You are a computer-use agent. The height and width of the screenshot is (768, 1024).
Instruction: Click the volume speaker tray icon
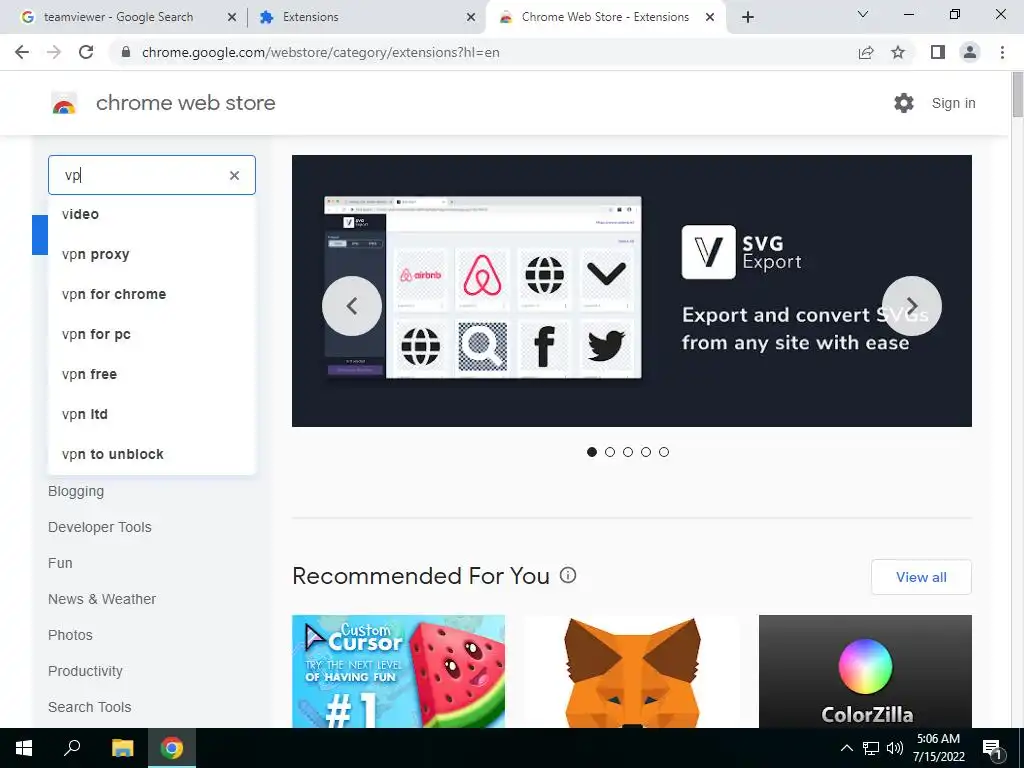(x=895, y=748)
